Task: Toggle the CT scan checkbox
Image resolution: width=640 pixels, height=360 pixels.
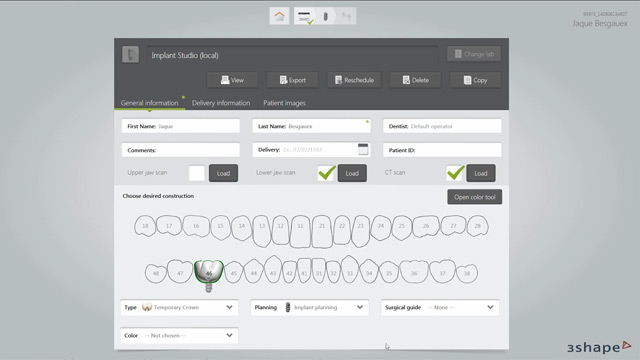Action: [x=455, y=173]
